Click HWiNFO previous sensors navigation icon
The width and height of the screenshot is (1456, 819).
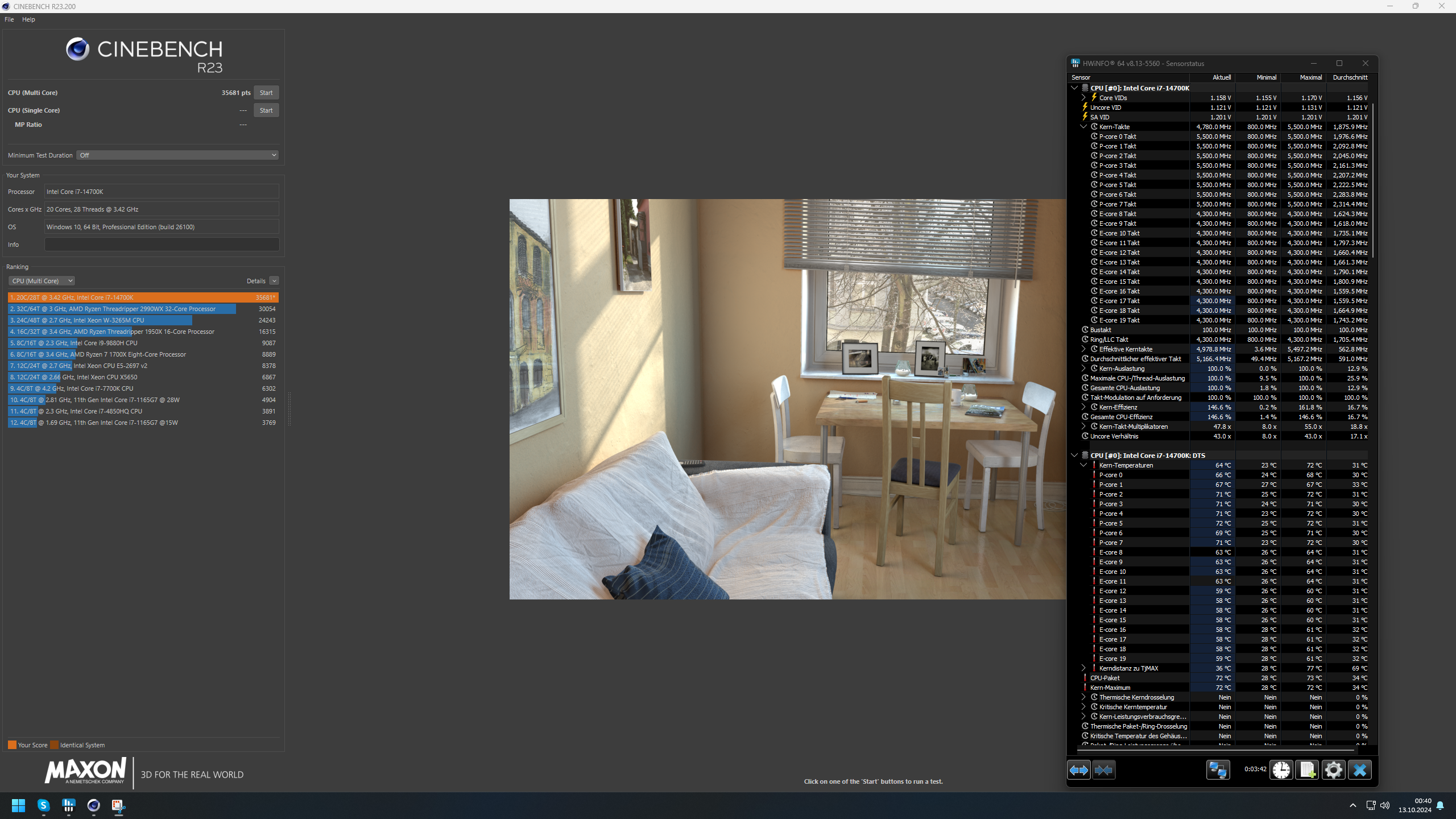(x=1079, y=770)
